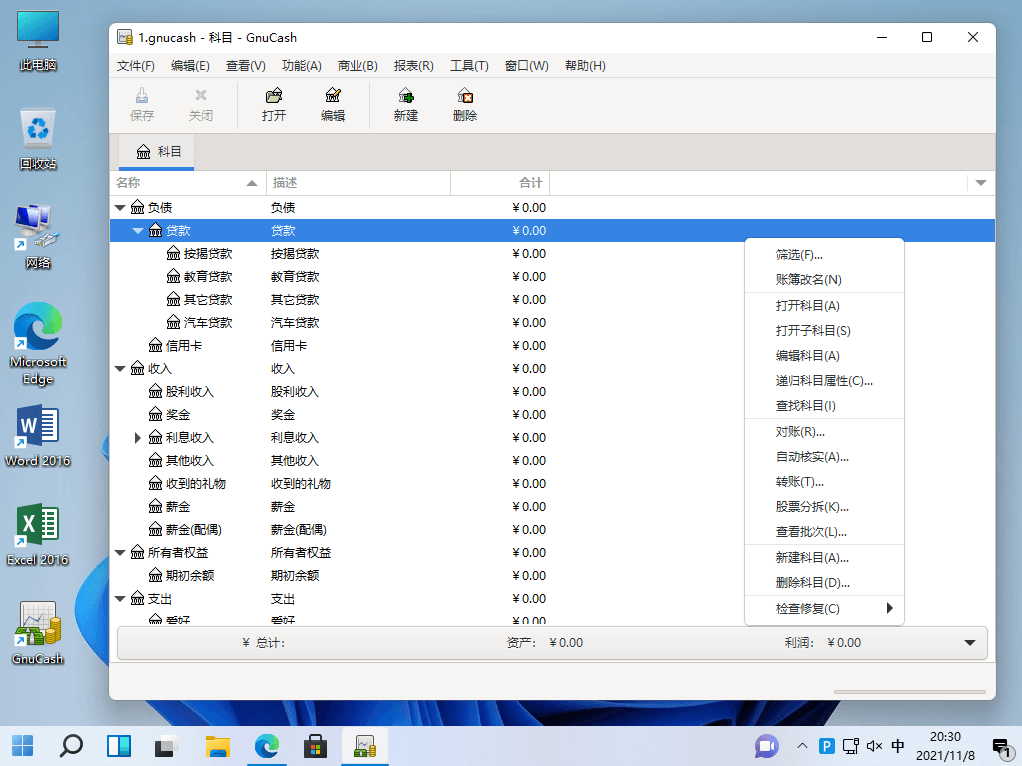
Task: Open 检查修复(C) submenu
Action: 825,608
